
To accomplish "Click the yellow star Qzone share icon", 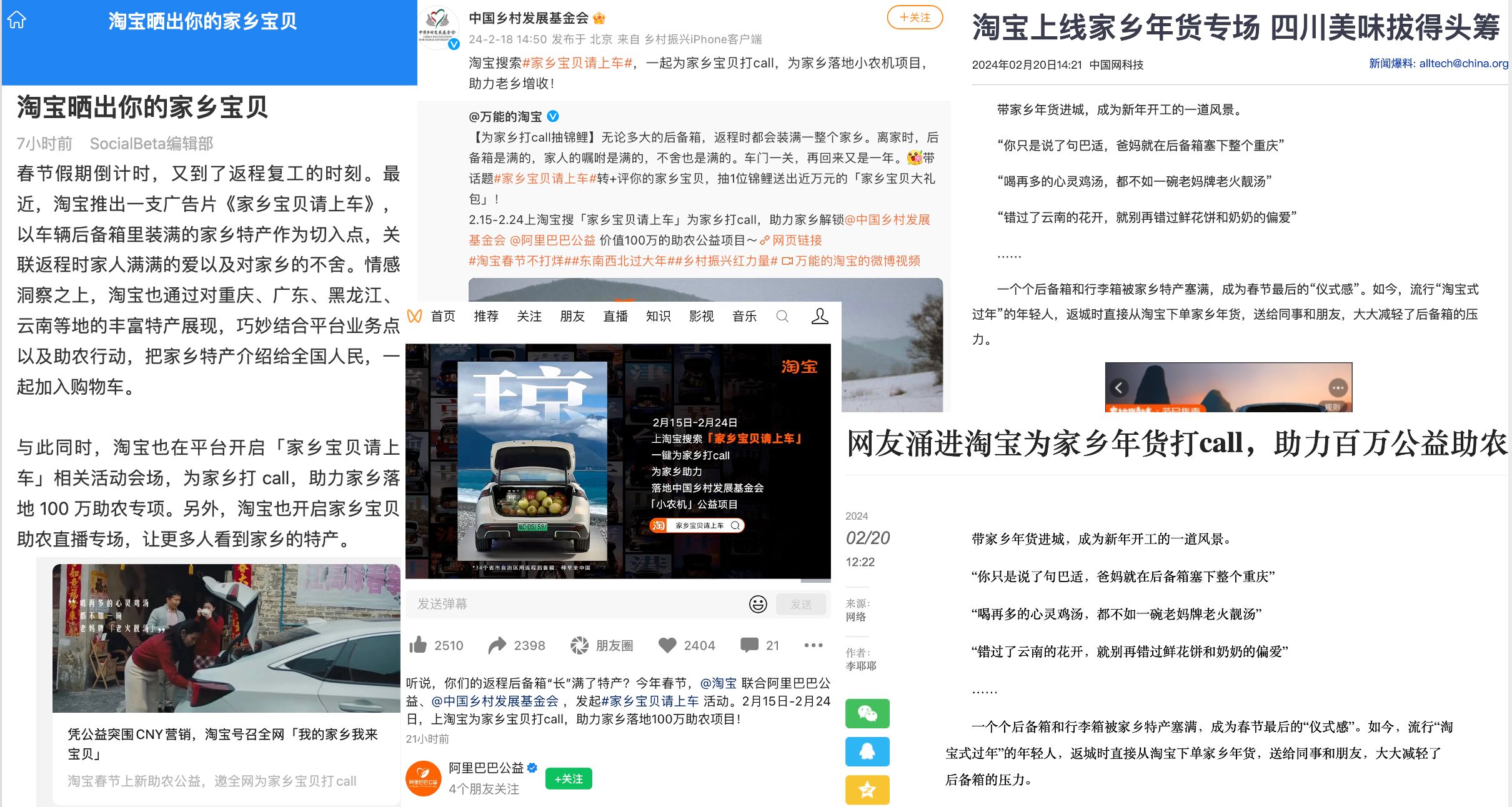I will pyautogui.click(x=867, y=790).
